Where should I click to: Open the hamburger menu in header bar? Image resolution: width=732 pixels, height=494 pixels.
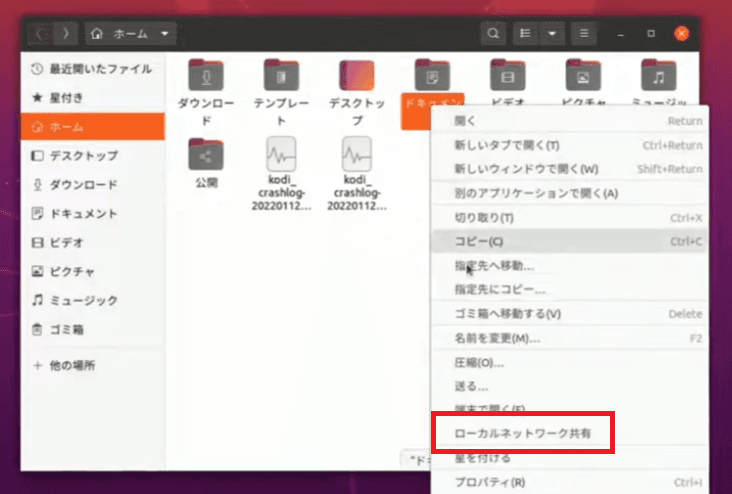583,33
